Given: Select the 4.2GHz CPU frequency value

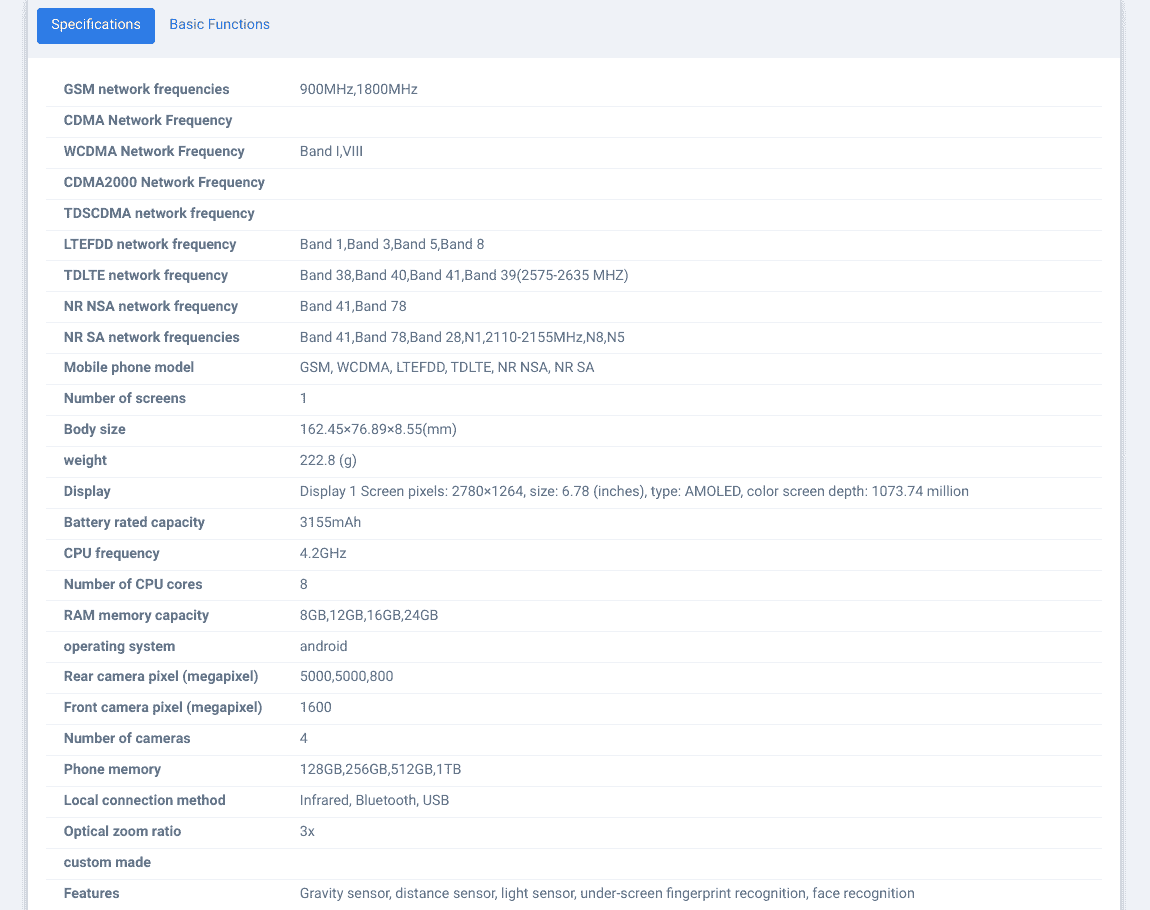Looking at the screenshot, I should [323, 554].
